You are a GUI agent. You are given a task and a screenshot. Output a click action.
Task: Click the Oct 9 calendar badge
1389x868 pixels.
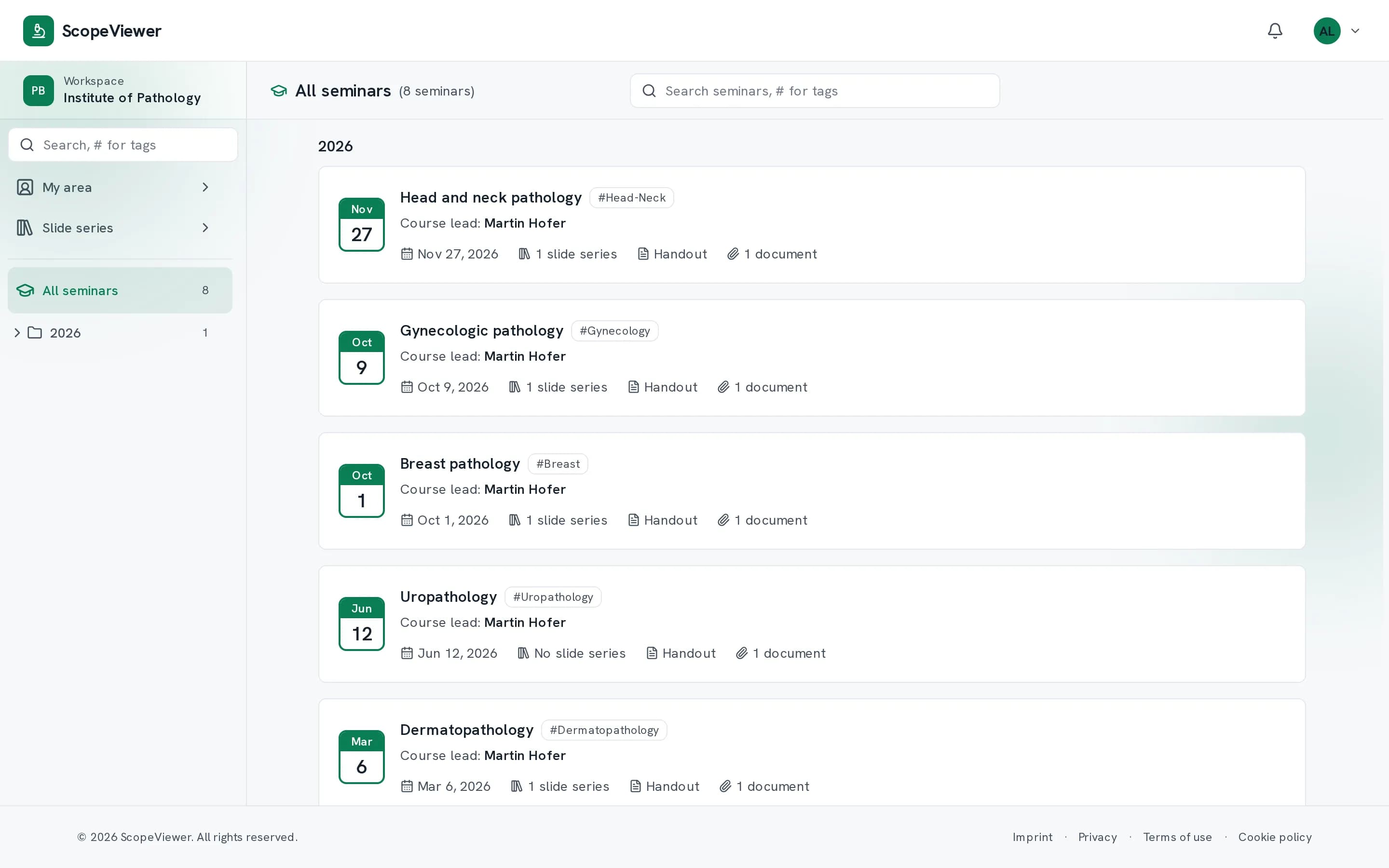pos(362,358)
